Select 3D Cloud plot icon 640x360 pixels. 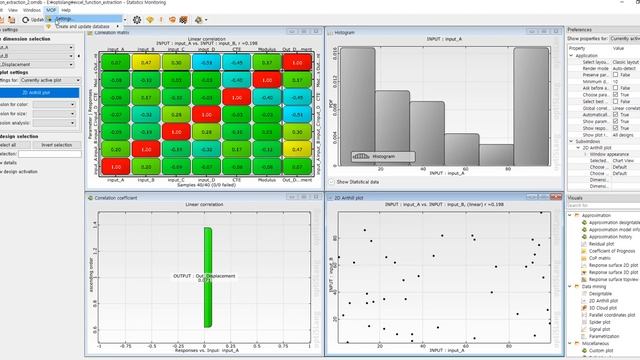[584, 308]
